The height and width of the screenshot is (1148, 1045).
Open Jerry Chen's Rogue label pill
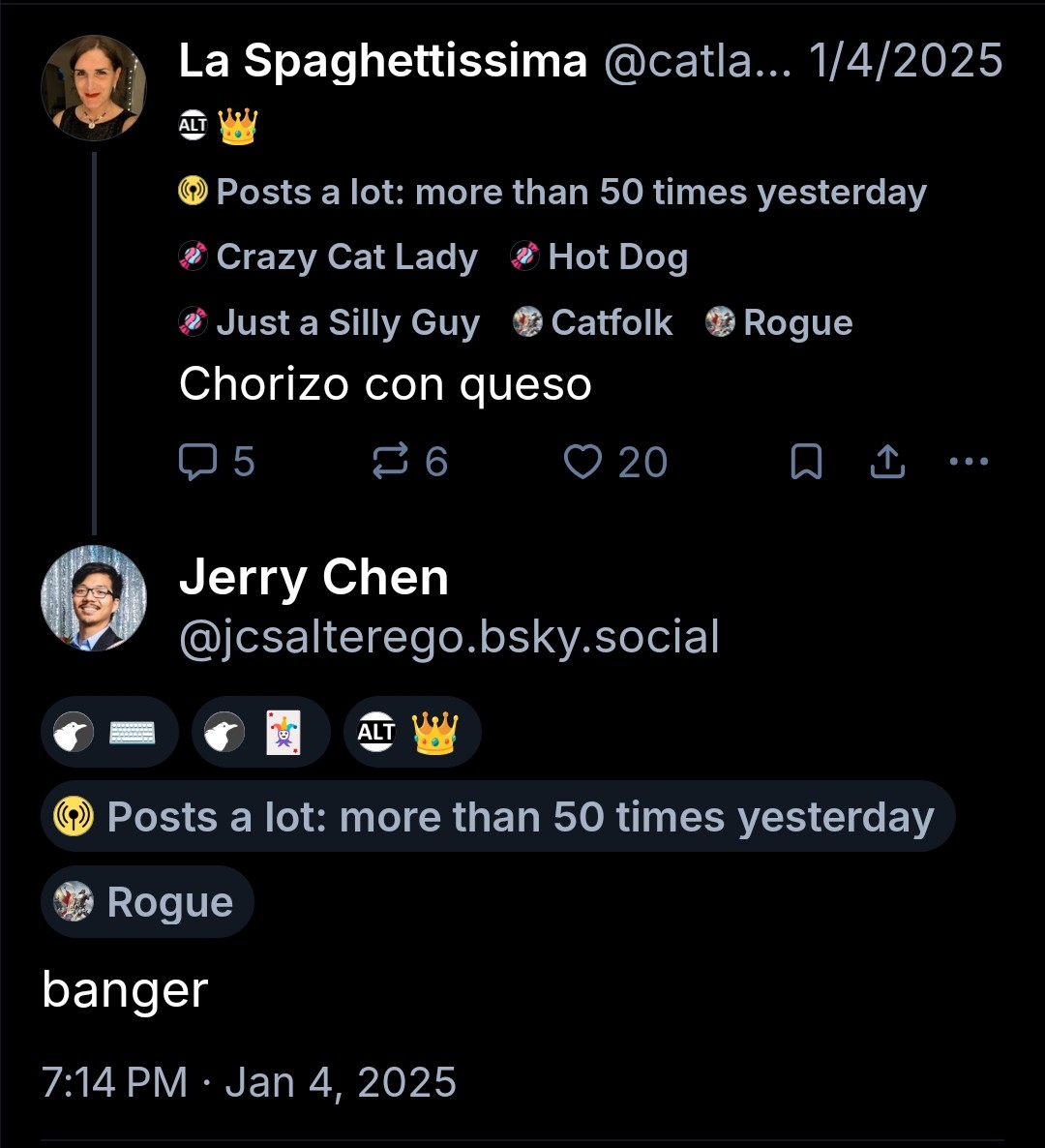(x=147, y=902)
